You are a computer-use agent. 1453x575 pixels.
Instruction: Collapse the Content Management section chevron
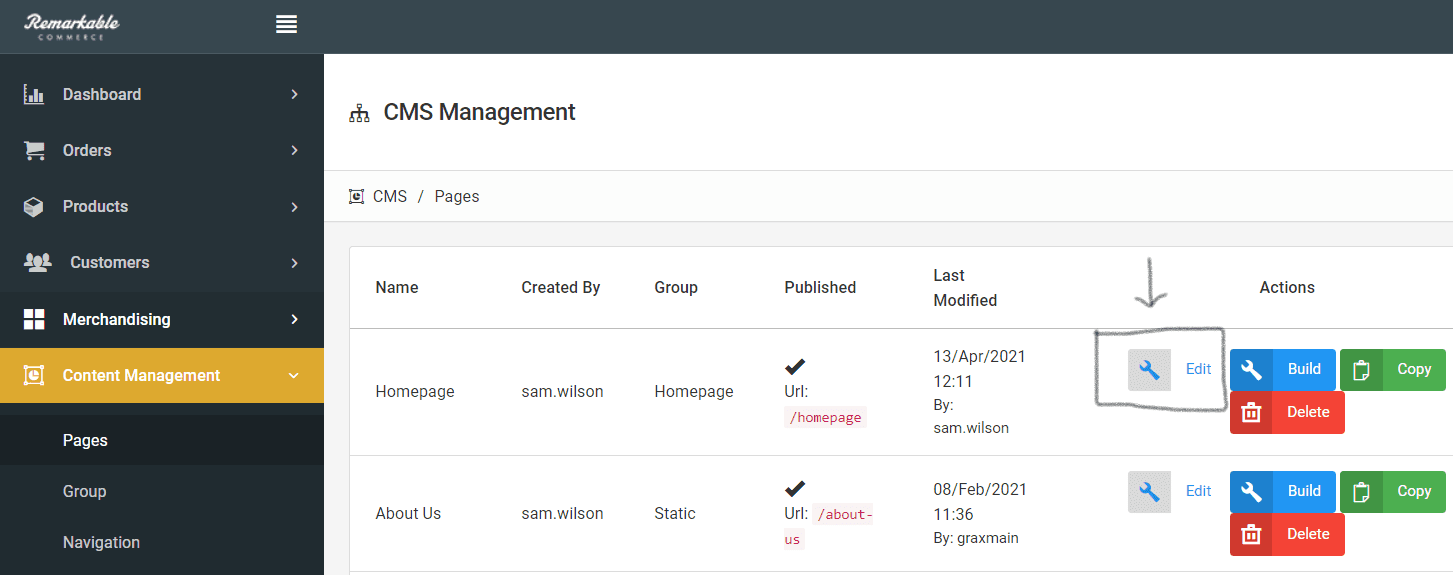[293, 376]
